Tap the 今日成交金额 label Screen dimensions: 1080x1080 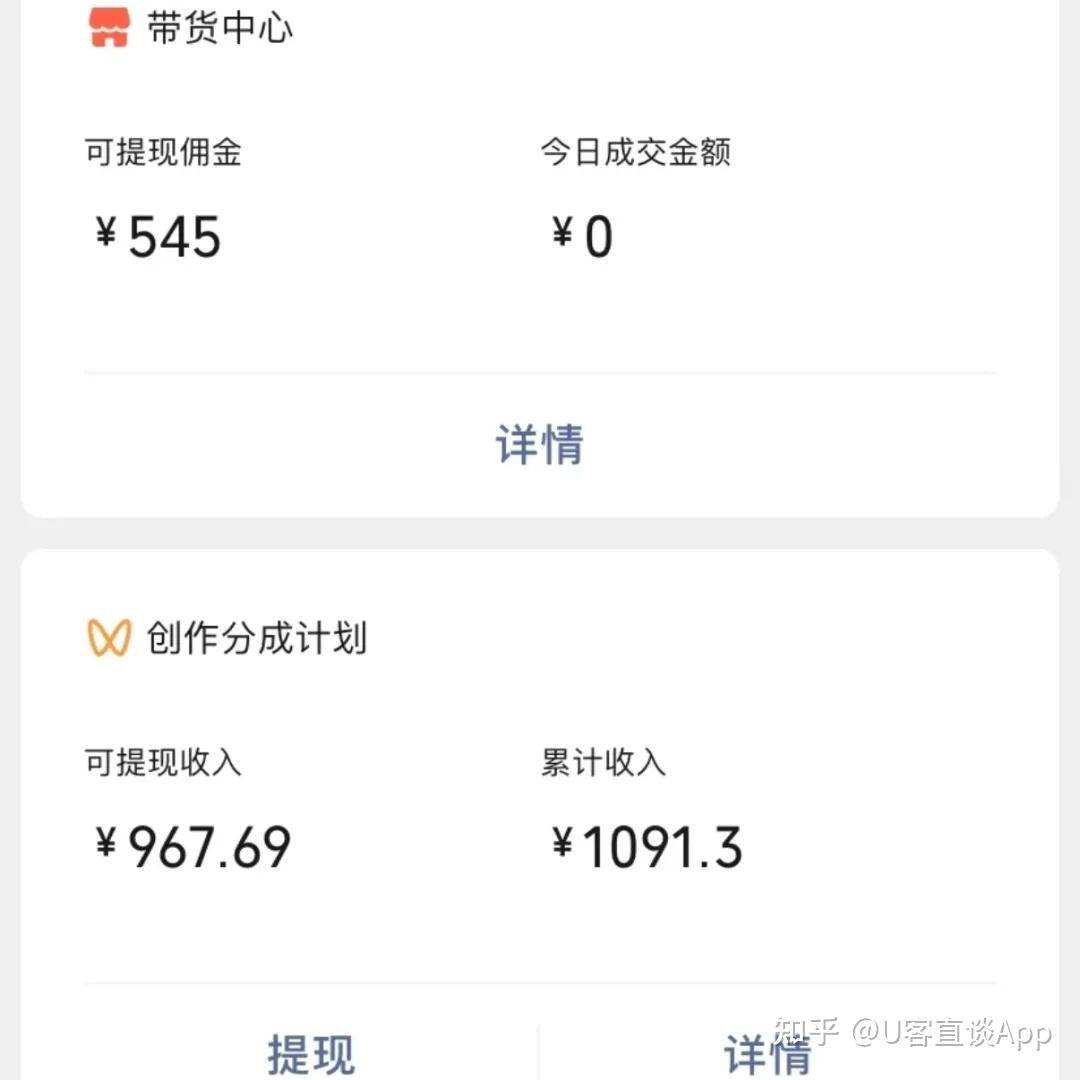pyautogui.click(x=636, y=152)
